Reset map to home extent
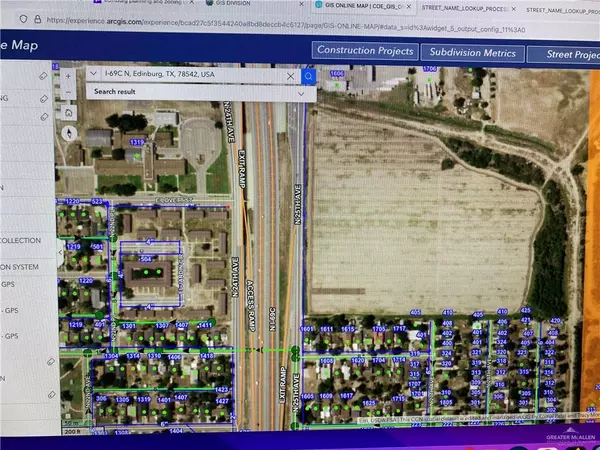The width and height of the screenshot is (600, 450). point(69,112)
